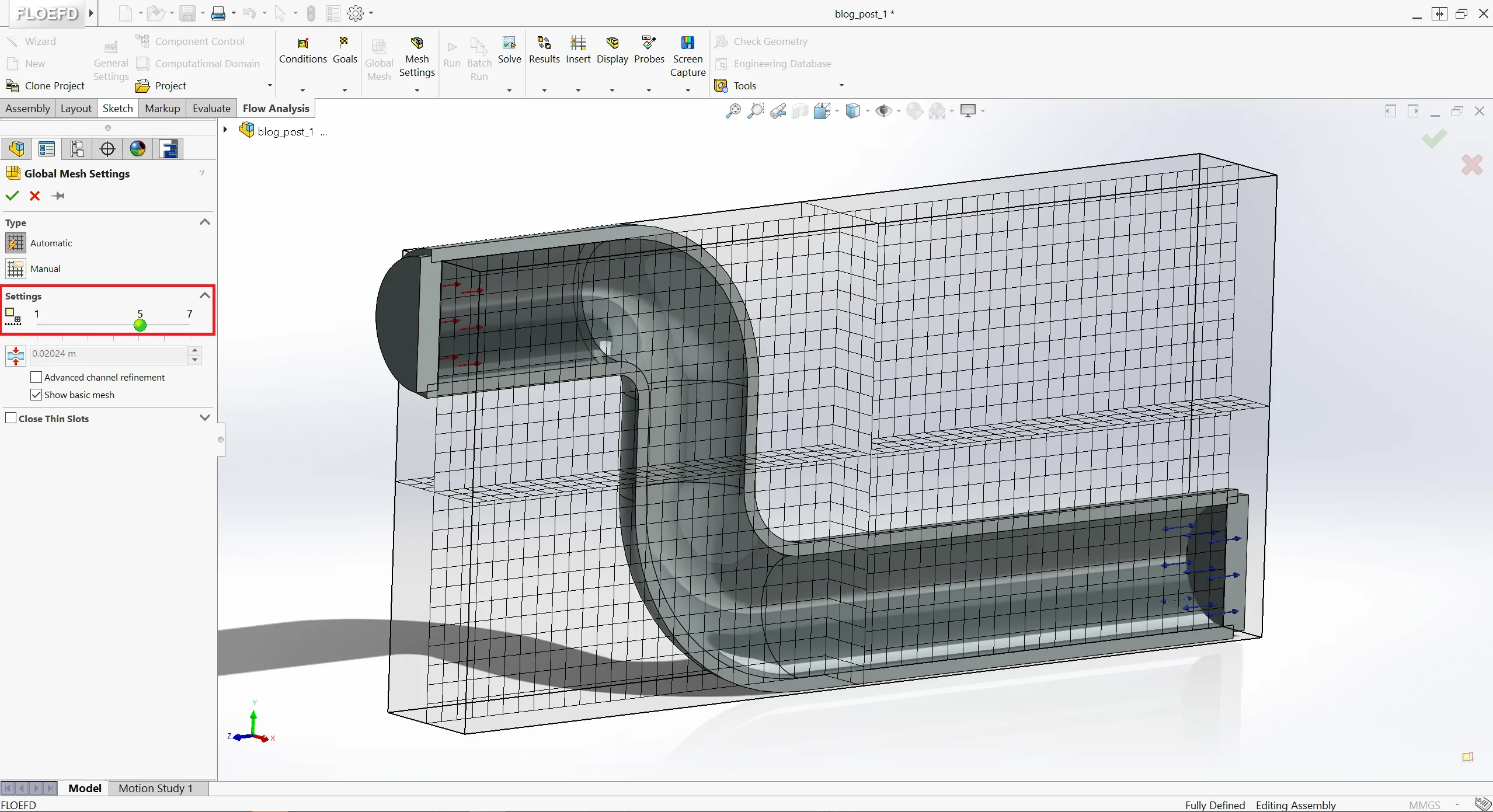Expand the blog_post_1 tree node

point(225,129)
